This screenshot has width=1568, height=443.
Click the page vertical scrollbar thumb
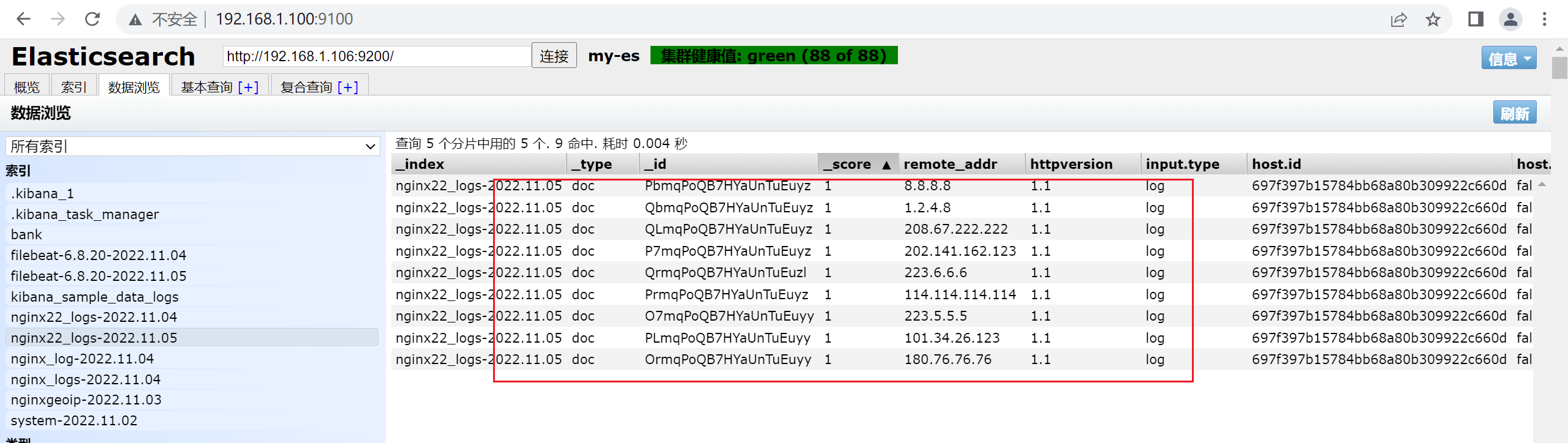pyautogui.click(x=1559, y=67)
